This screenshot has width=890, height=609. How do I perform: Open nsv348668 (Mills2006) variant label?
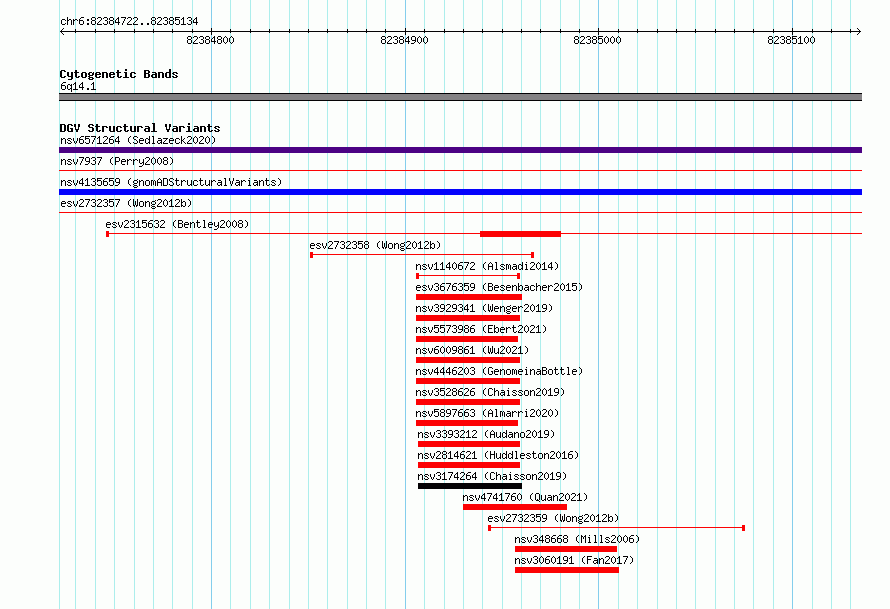click(577, 539)
